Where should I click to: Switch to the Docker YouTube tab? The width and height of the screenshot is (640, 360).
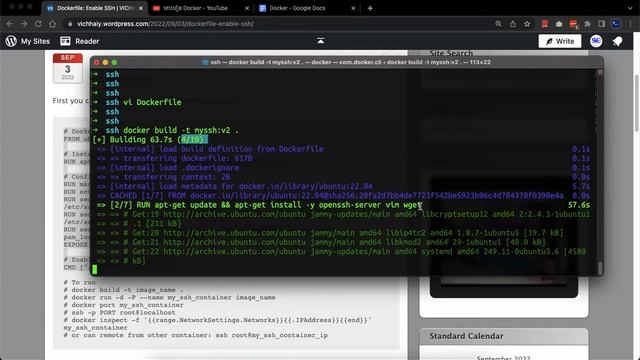coord(196,8)
